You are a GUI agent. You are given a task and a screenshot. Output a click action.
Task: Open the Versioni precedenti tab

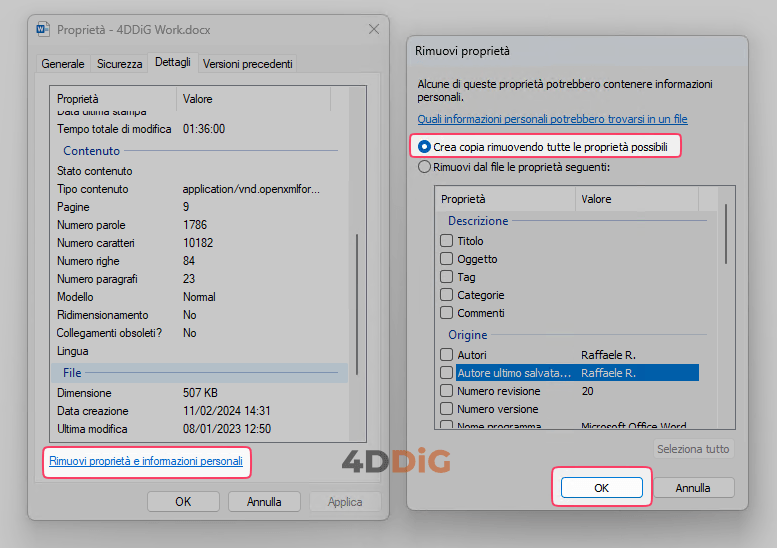248,64
